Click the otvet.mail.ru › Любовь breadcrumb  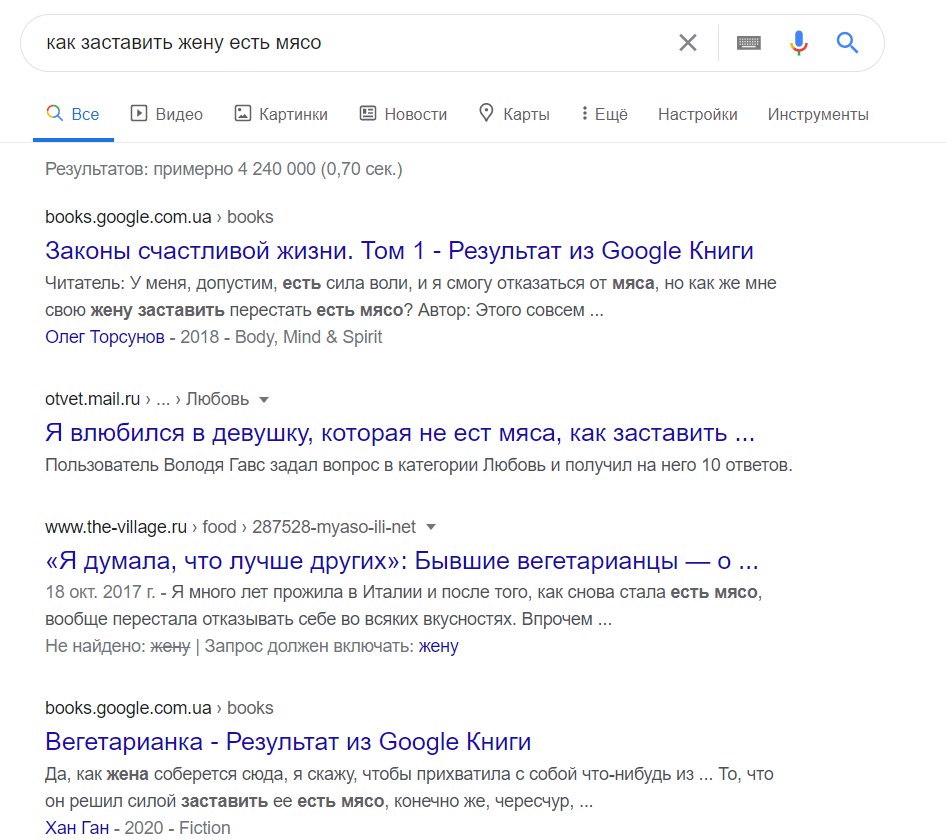[147, 399]
